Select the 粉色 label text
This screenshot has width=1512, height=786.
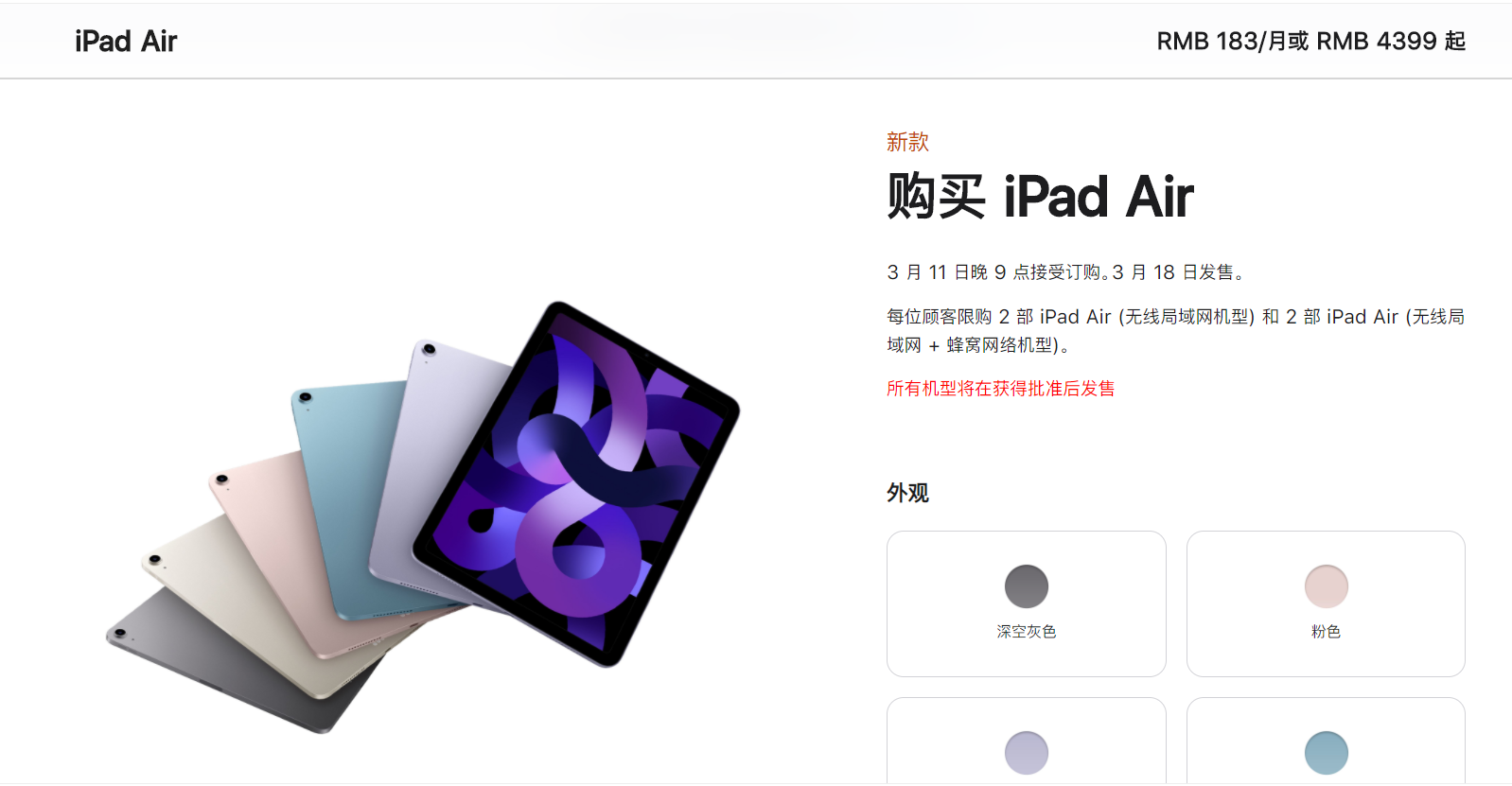[x=1326, y=632]
